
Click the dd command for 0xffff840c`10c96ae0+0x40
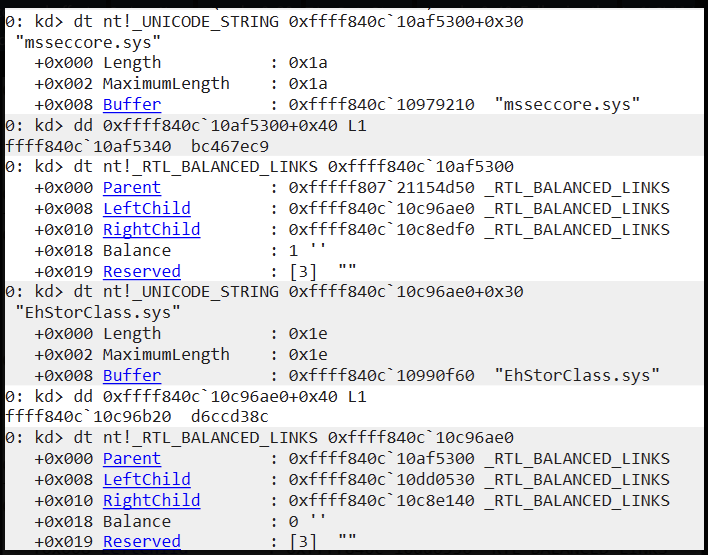click(x=233, y=396)
